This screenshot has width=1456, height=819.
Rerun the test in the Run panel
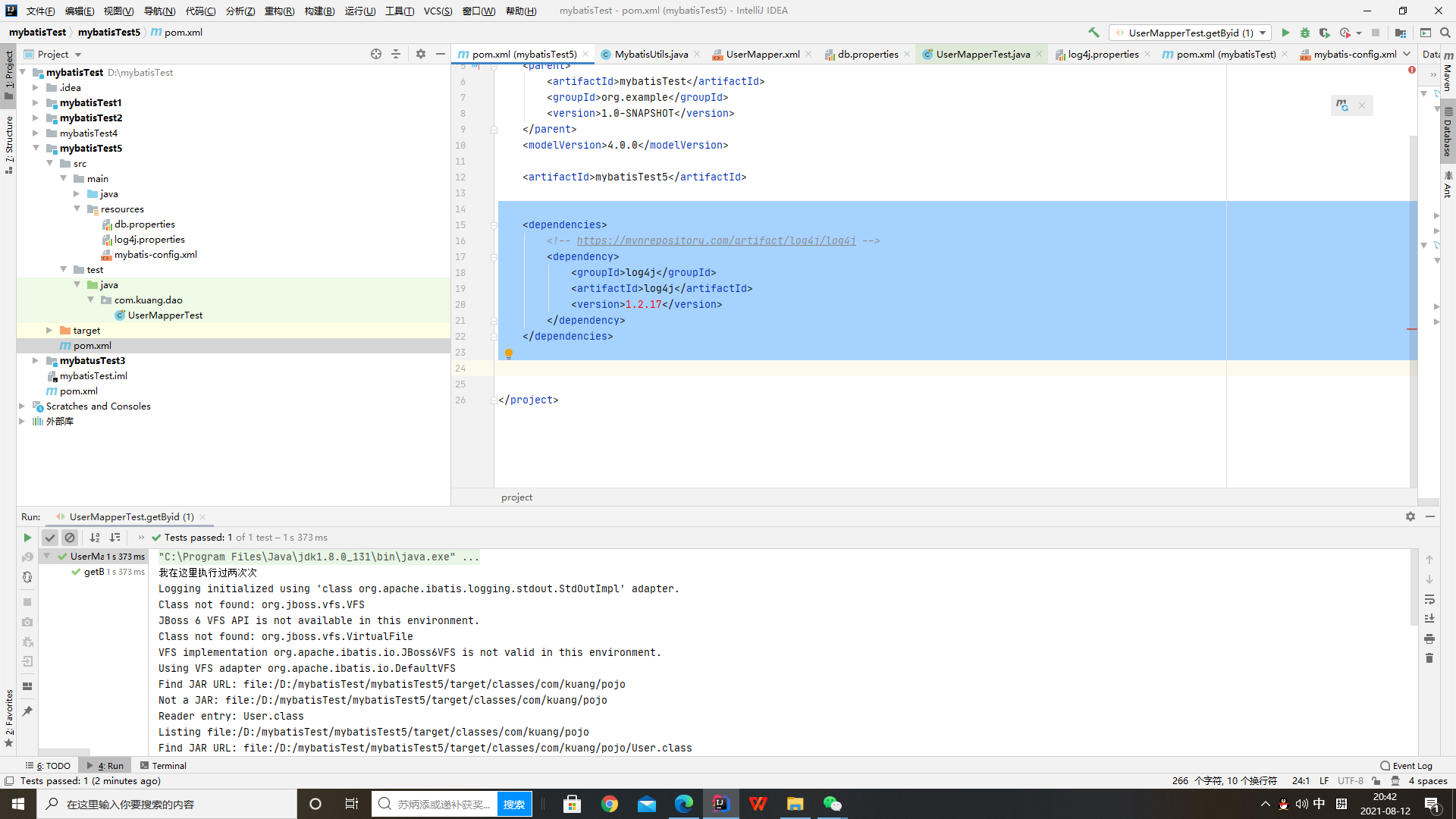point(27,538)
